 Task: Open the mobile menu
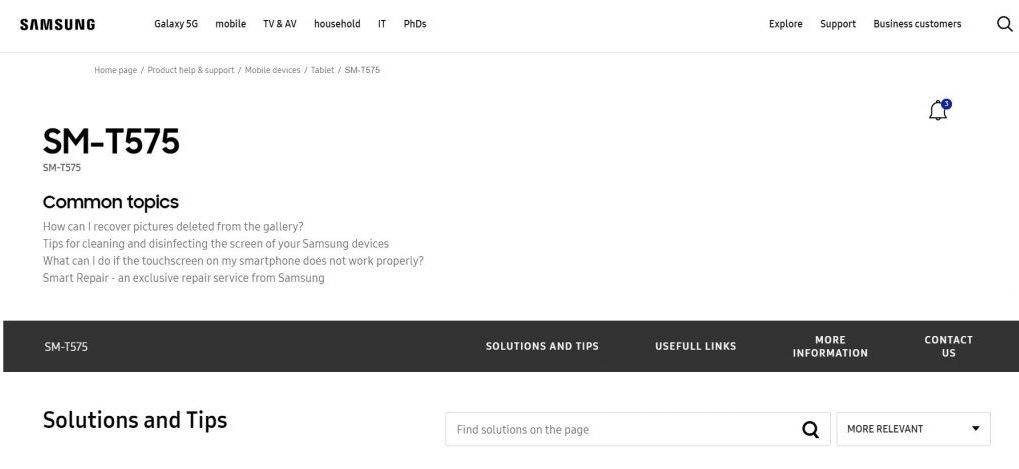point(231,24)
